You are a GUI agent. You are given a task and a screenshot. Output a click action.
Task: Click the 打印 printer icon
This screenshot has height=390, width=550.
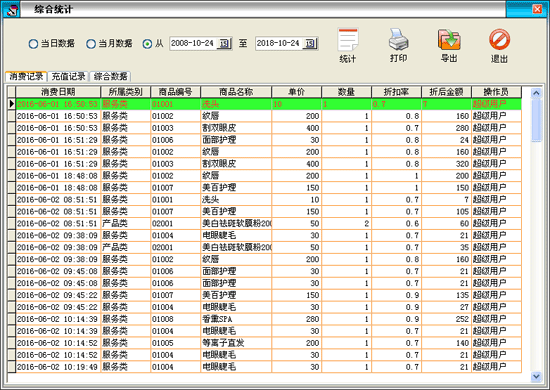coord(398,39)
